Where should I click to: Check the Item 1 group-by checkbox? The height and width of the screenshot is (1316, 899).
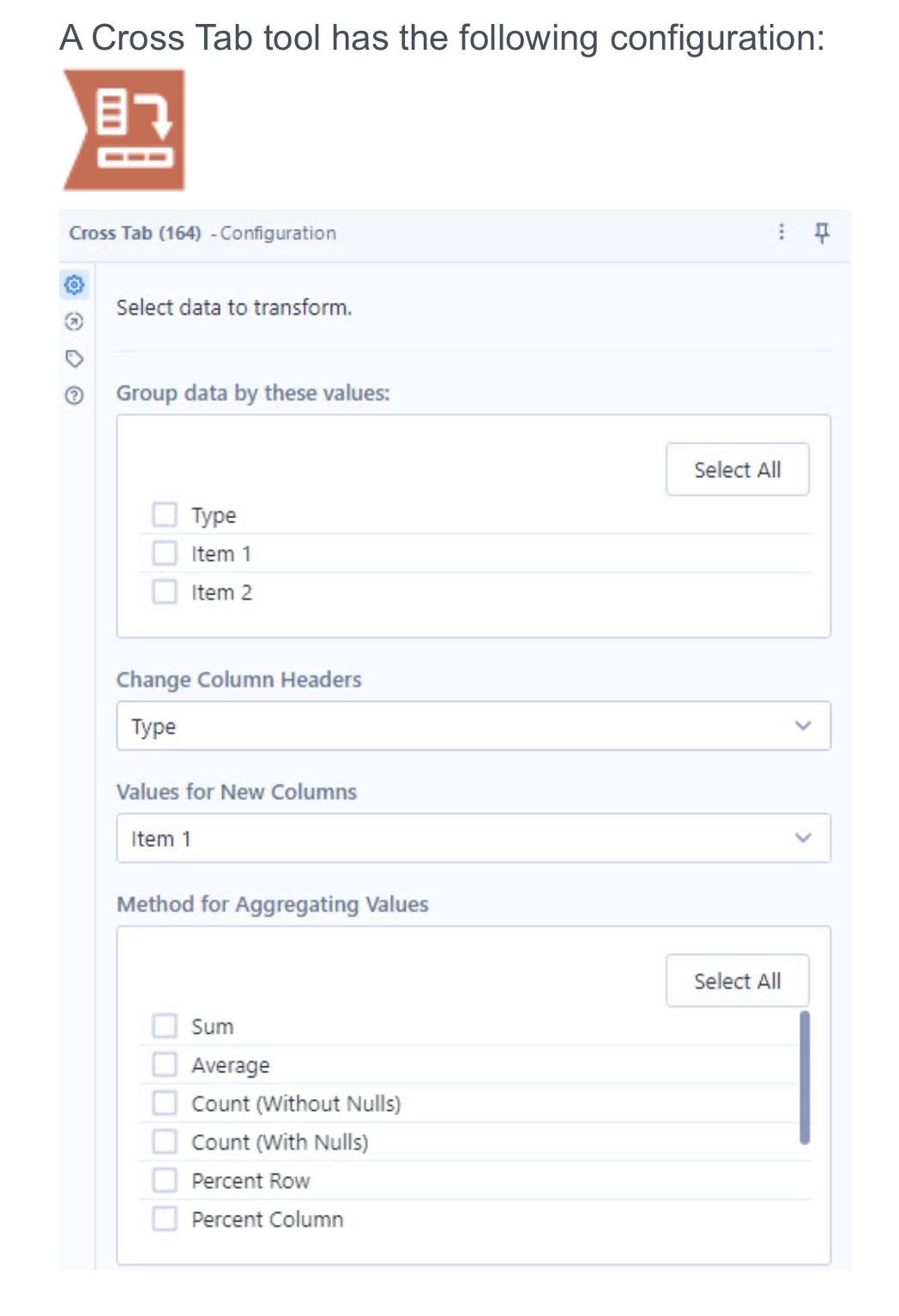pyautogui.click(x=164, y=553)
